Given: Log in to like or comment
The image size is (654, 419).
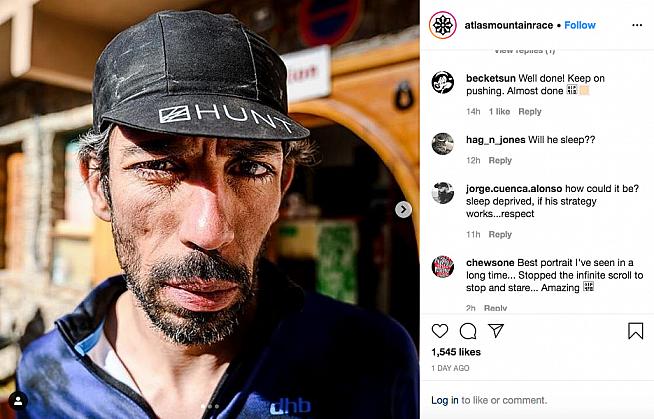Looking at the screenshot, I should [x=445, y=400].
